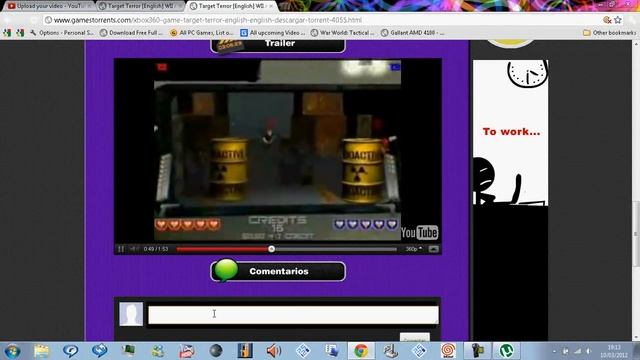Mute the trailer video volume
This screenshot has width=640, height=360.
point(133,249)
